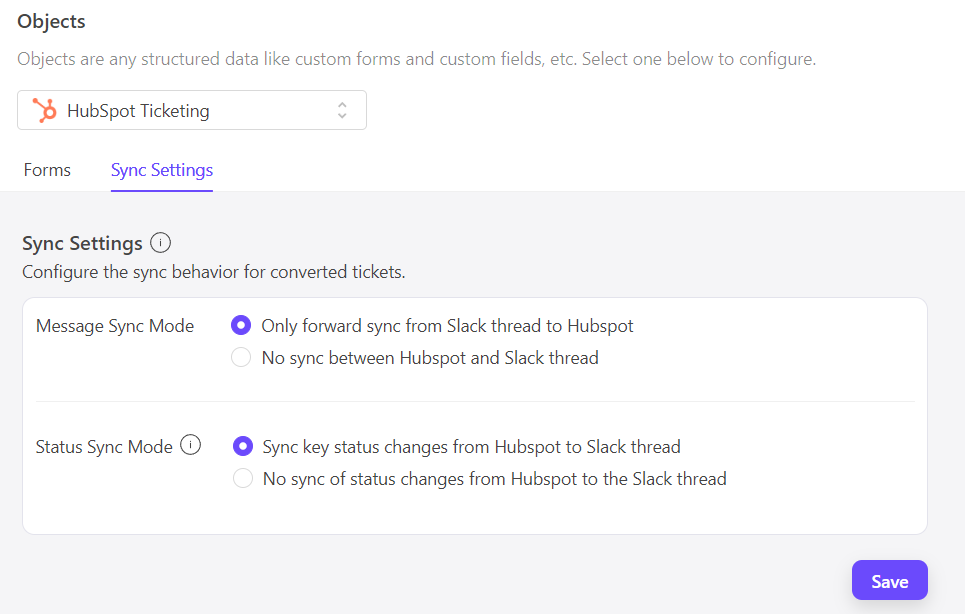
Task: Click the HubSpot sprocket logo icon
Action: coord(44,110)
